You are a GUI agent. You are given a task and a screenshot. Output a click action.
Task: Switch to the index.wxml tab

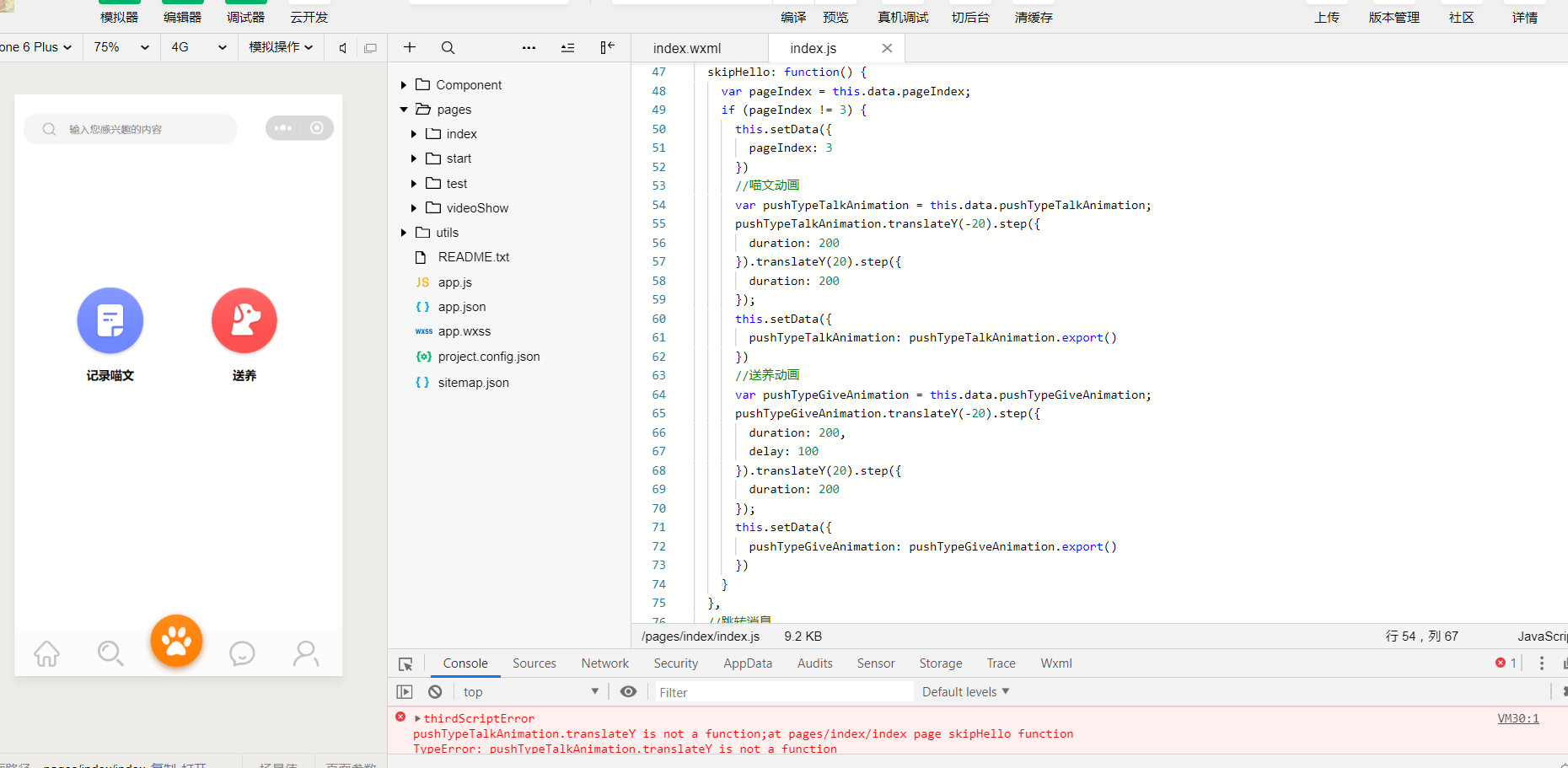coord(687,49)
